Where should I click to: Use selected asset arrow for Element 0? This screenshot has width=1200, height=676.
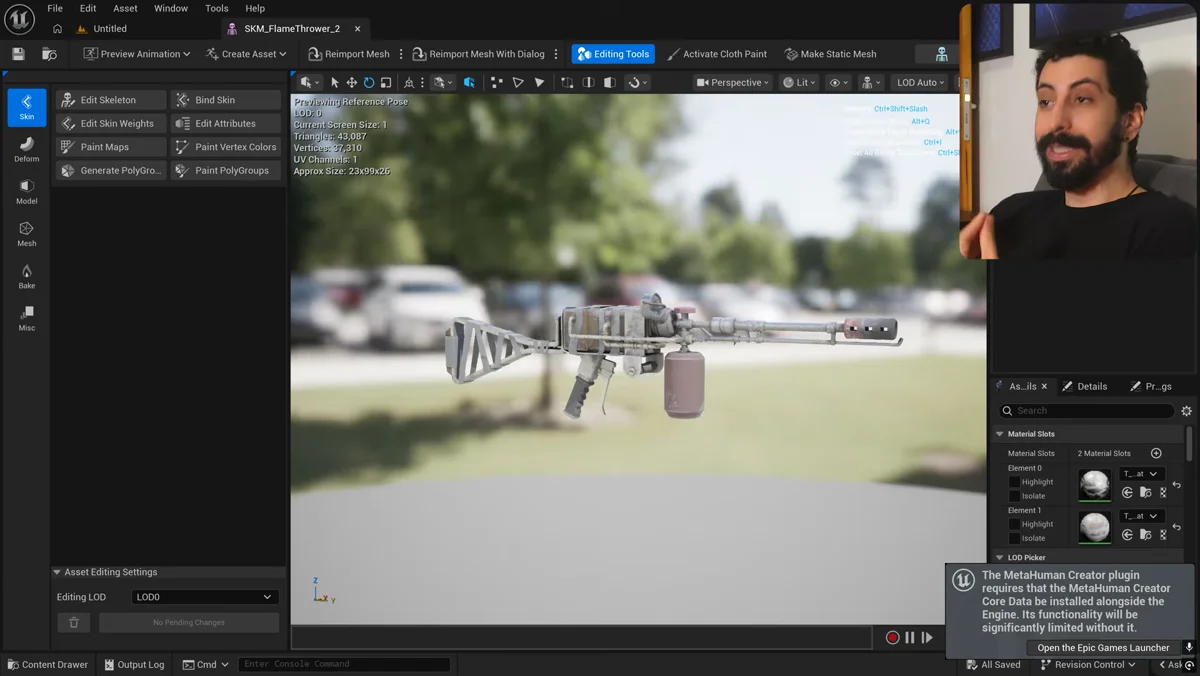tap(1128, 492)
